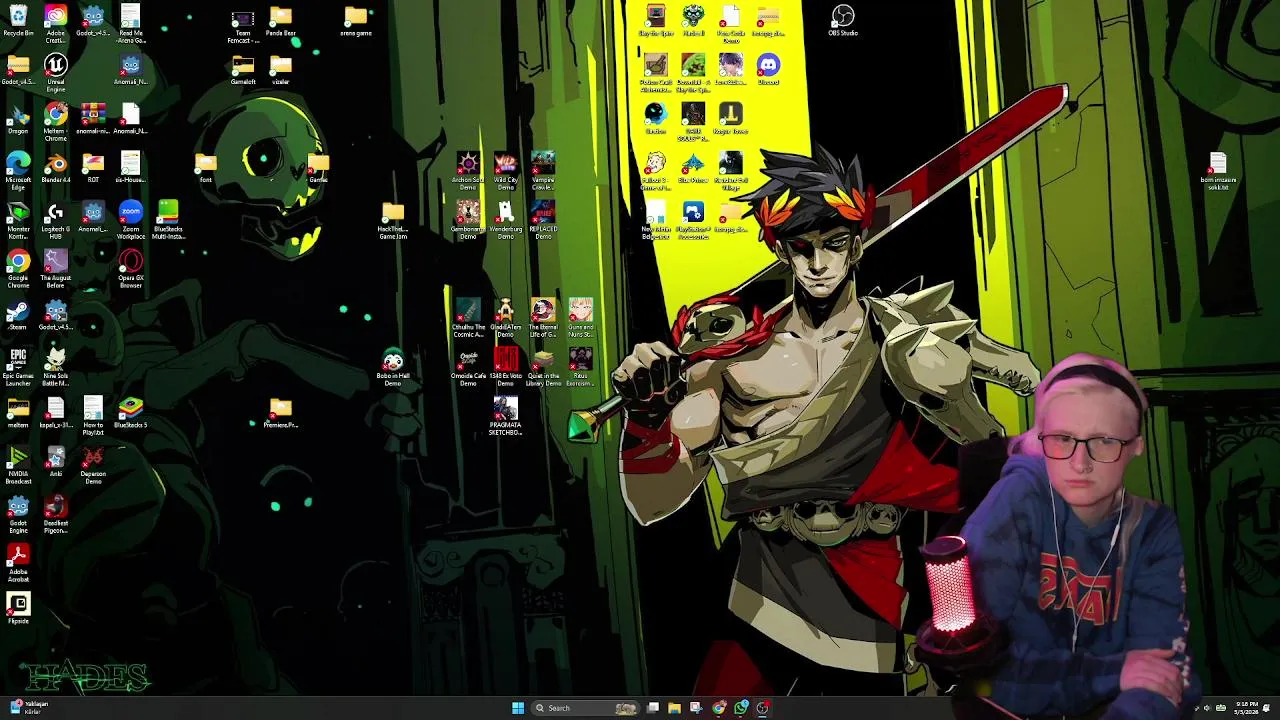The height and width of the screenshot is (720, 1280).
Task: Open Zoom Workplace desktop icon
Action: [x=130, y=220]
